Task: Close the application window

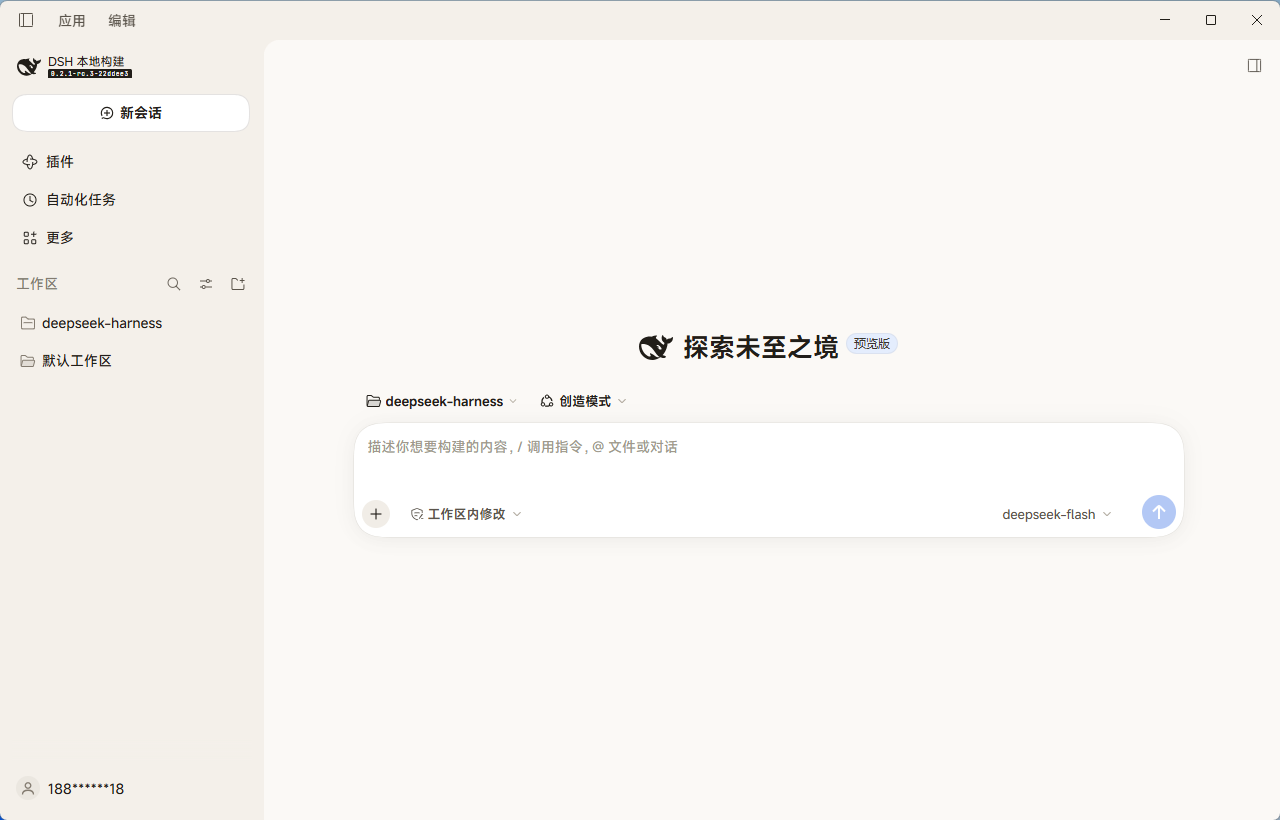Action: point(1257,20)
